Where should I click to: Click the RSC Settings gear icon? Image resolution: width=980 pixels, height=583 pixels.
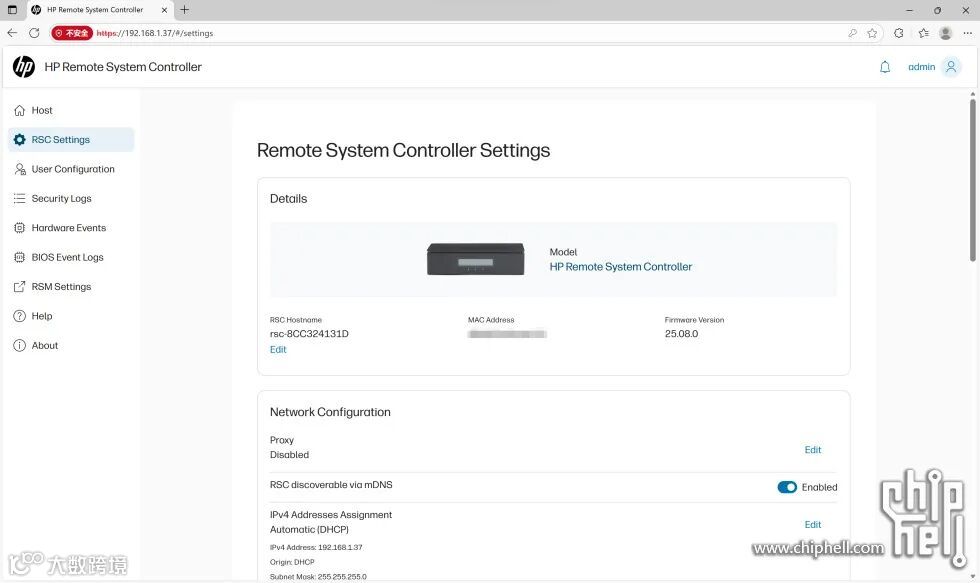pos(19,139)
